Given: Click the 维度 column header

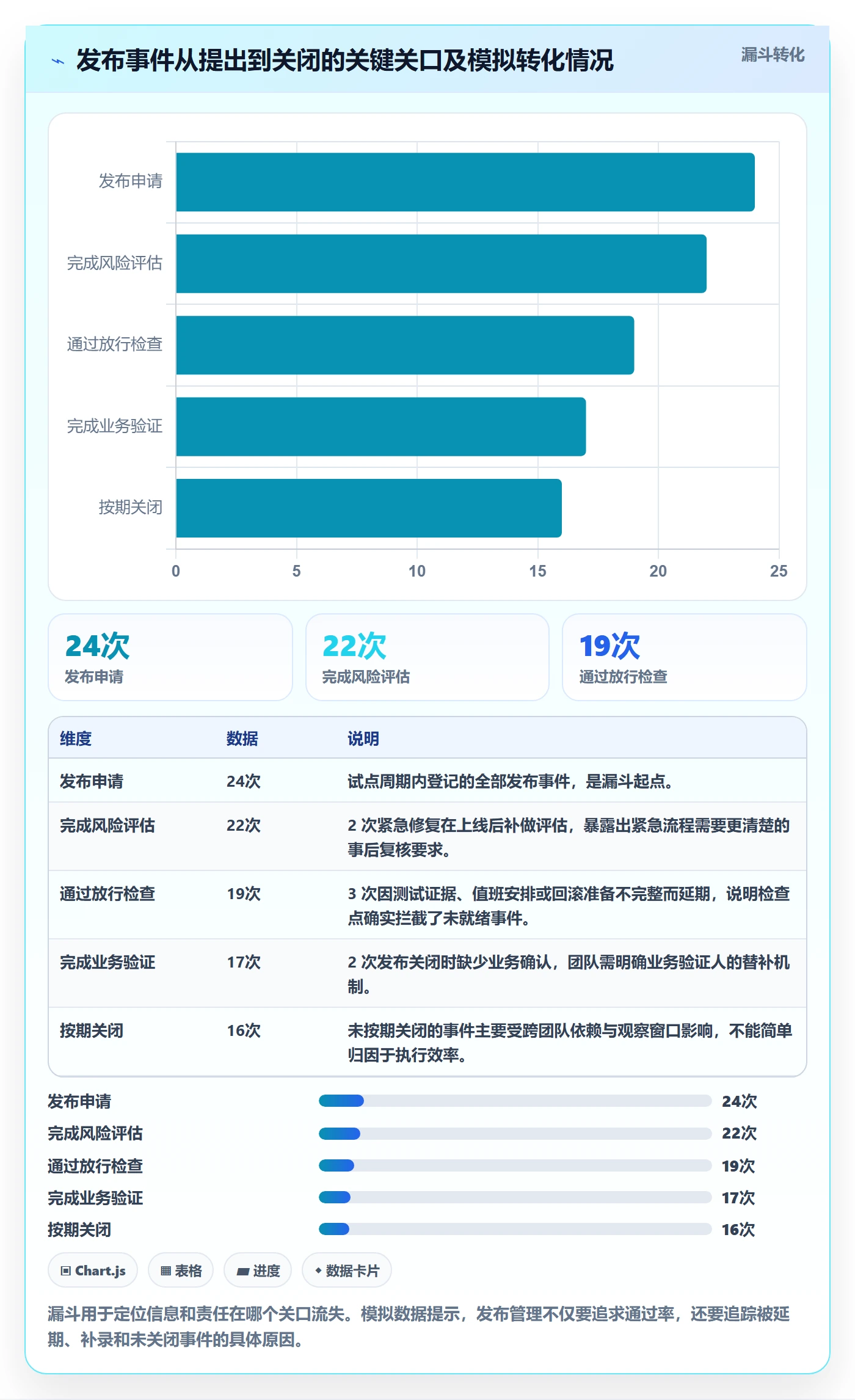Looking at the screenshot, I should pyautogui.click(x=76, y=738).
